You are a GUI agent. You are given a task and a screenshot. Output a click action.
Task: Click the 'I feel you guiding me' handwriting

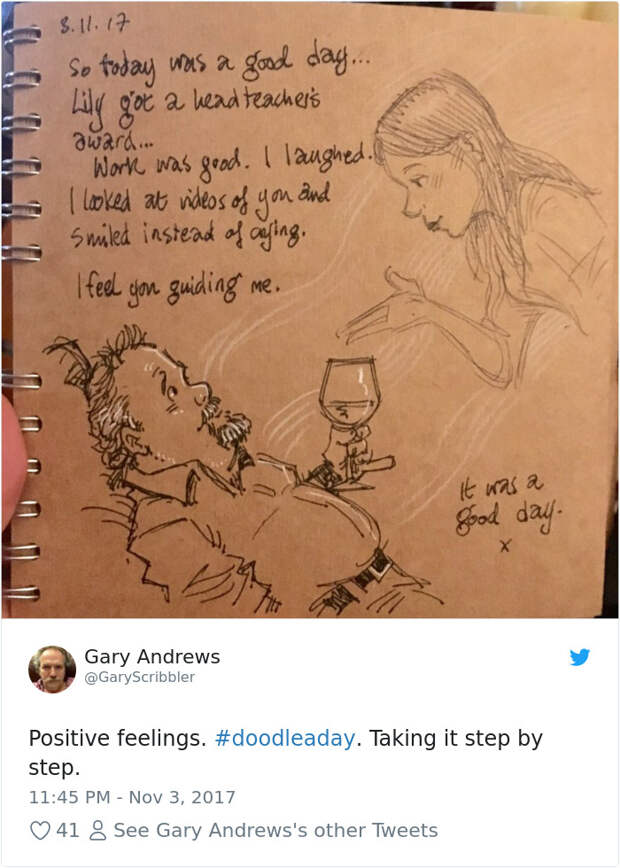tap(177, 285)
